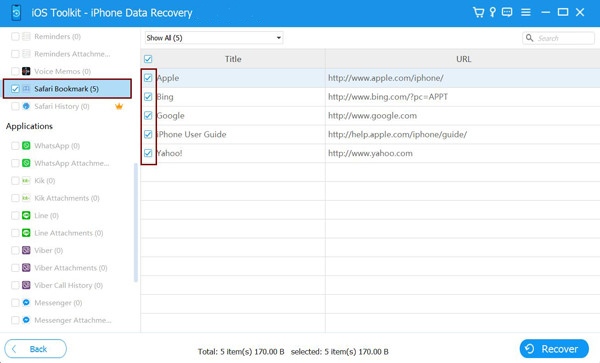The height and width of the screenshot is (363, 600).
Task: Click the search magnifier icon
Action: pos(530,38)
